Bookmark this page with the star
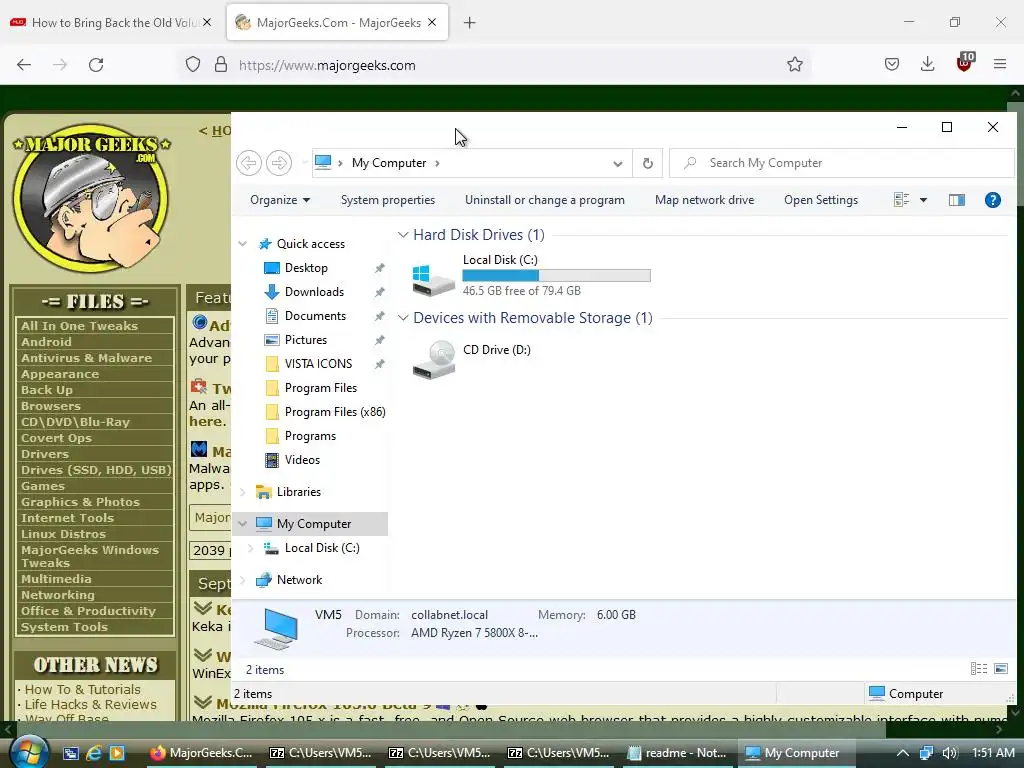Image resolution: width=1024 pixels, height=768 pixels. click(x=794, y=65)
